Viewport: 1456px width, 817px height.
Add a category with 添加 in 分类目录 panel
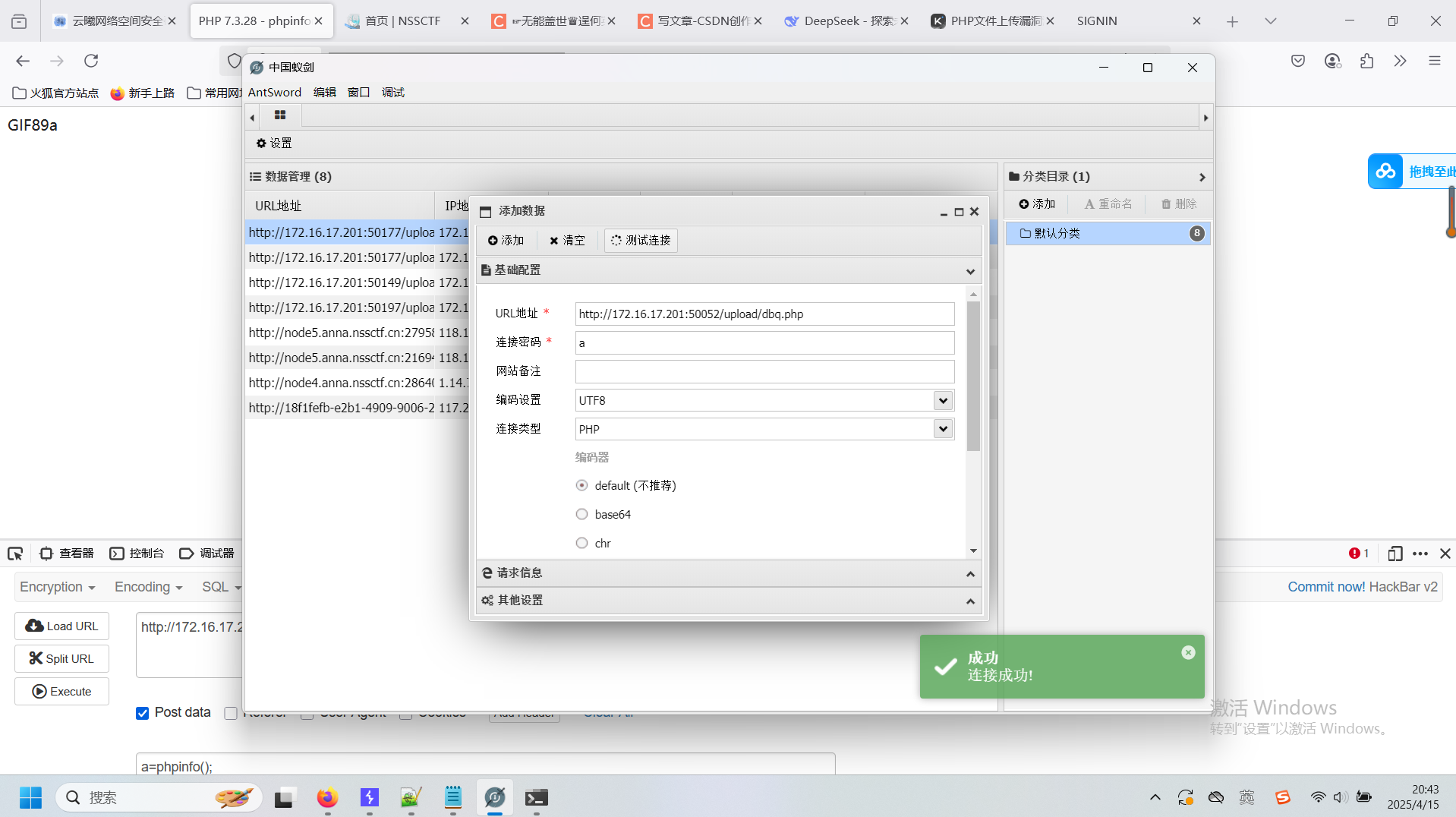[1037, 204]
